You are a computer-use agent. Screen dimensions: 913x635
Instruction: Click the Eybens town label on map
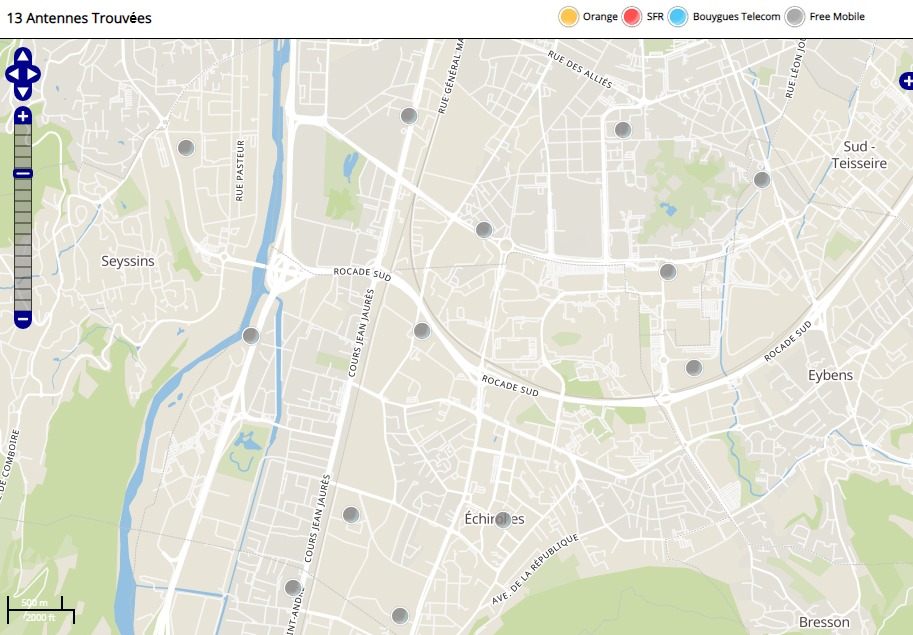click(830, 375)
